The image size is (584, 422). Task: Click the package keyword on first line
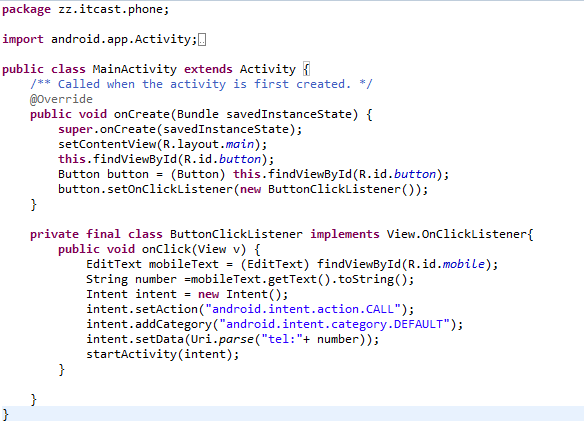(26, 10)
